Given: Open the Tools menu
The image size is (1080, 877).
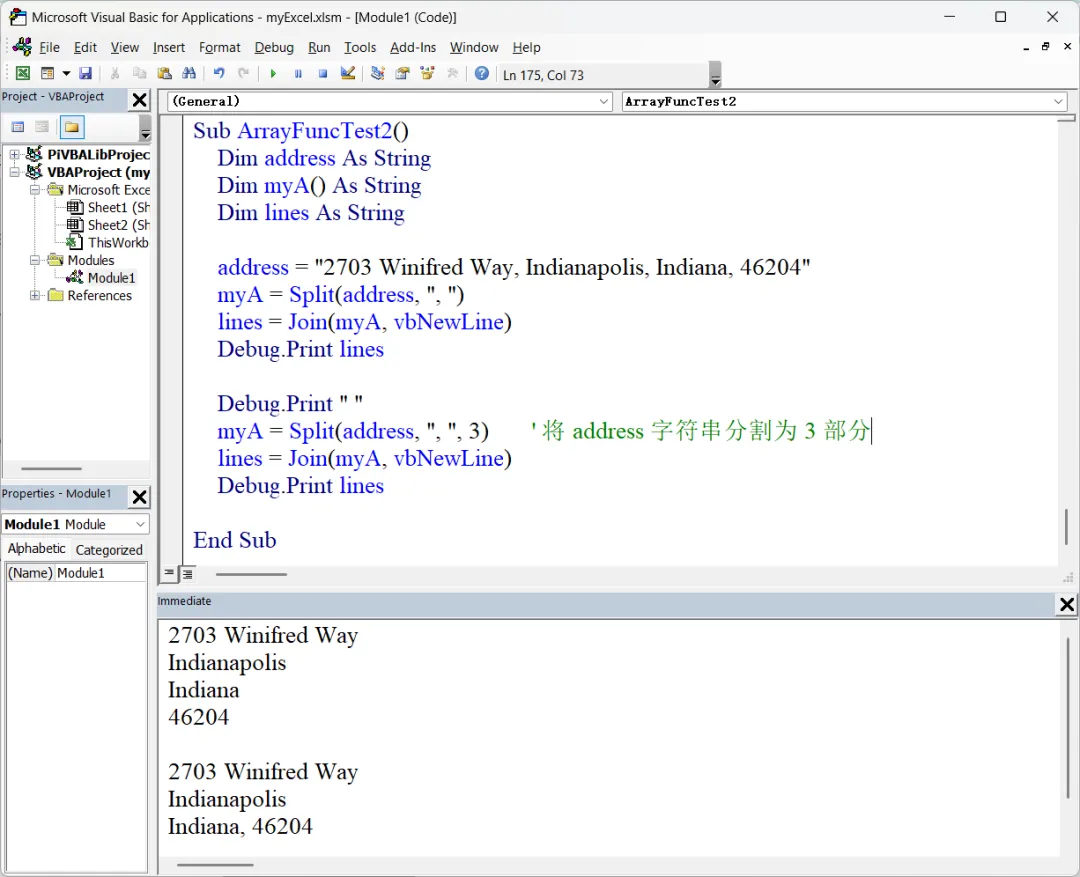Looking at the screenshot, I should coord(360,48).
